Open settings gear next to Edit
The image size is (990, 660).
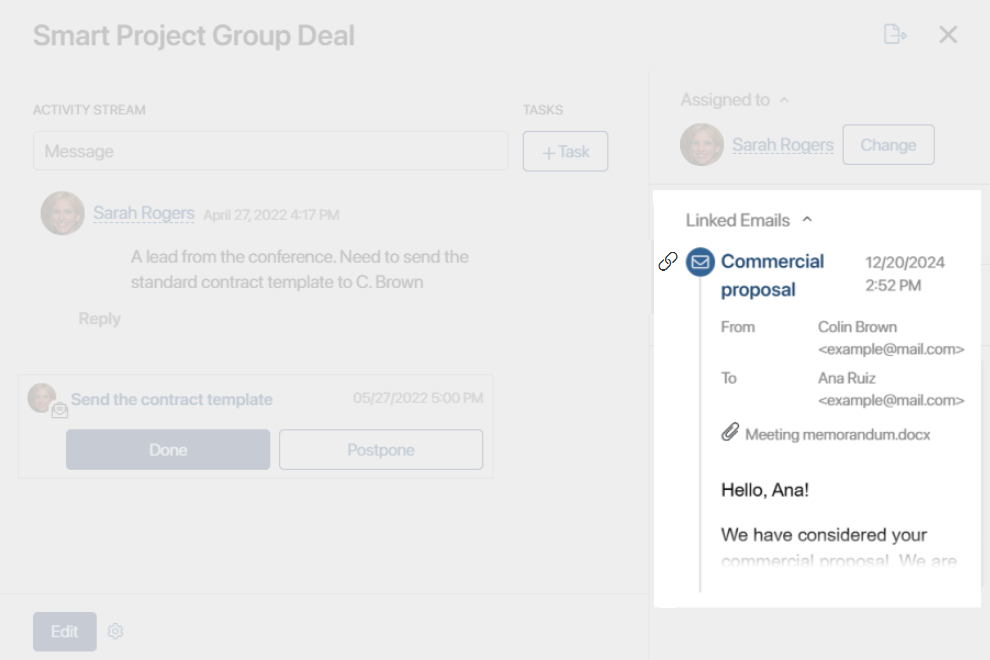coord(115,632)
